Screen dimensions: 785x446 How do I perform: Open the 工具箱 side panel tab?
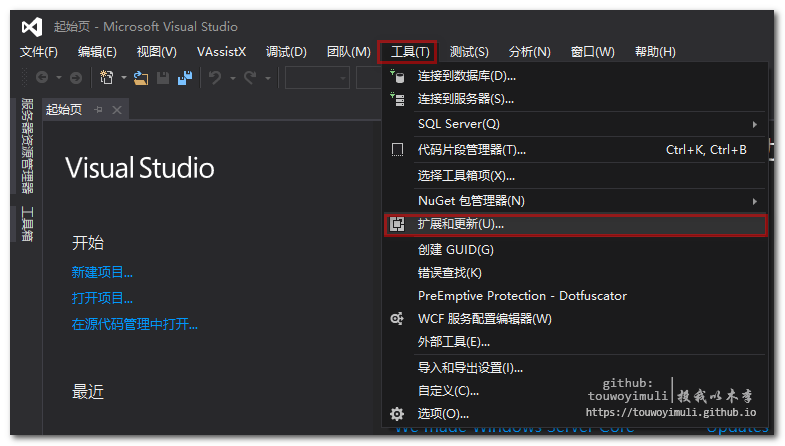point(27,224)
